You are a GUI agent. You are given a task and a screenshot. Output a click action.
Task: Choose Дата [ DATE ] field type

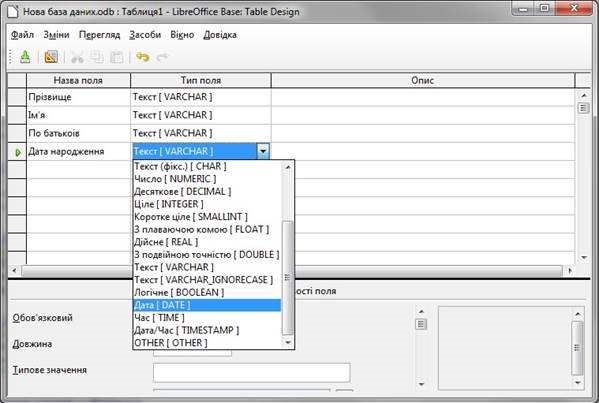[207, 305]
